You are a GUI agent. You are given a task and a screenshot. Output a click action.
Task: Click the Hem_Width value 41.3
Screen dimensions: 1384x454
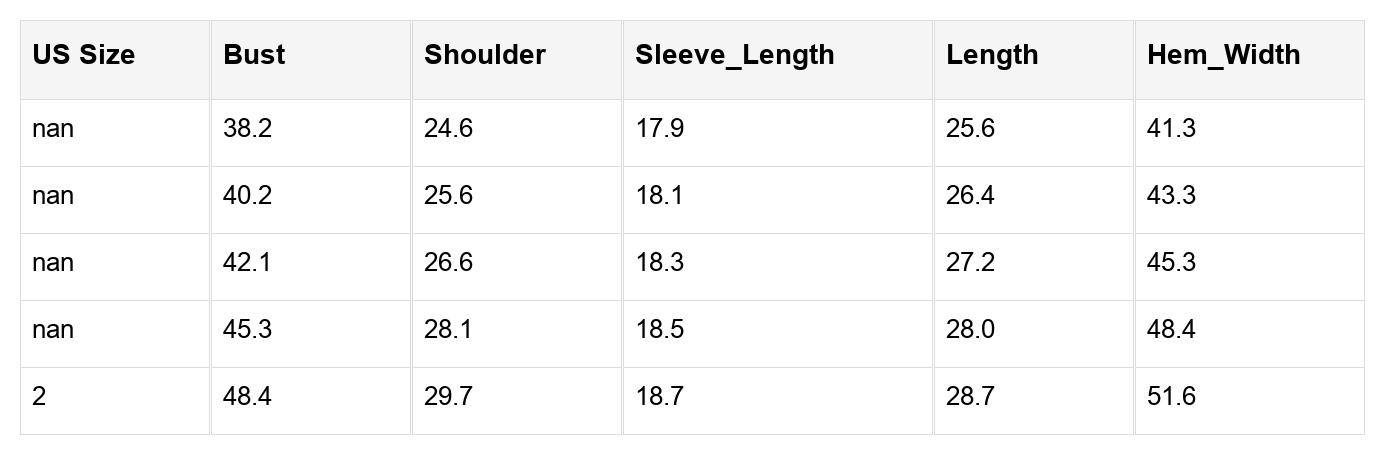tap(1172, 129)
